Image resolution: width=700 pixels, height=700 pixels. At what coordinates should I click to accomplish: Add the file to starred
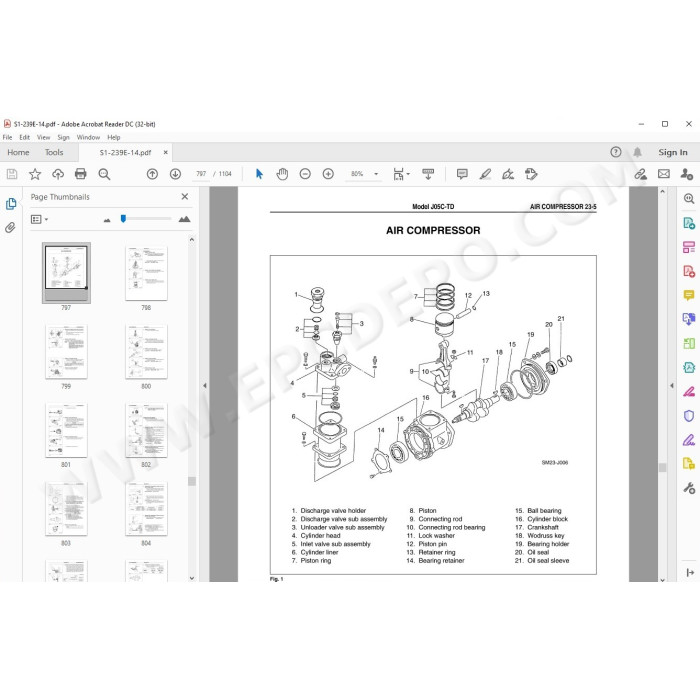point(35,174)
